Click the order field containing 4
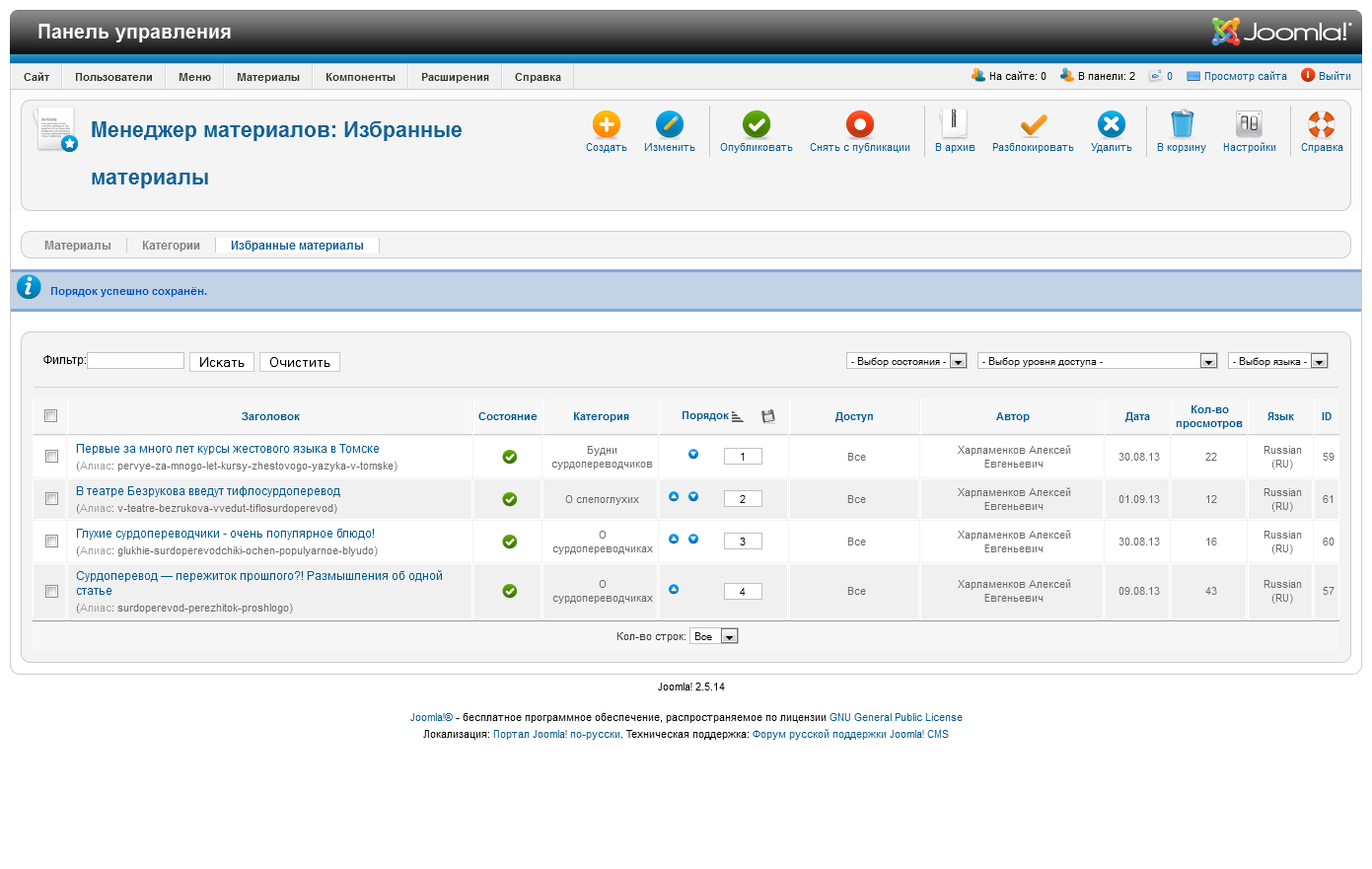Viewport: 1372px width, 869px height. point(743,592)
